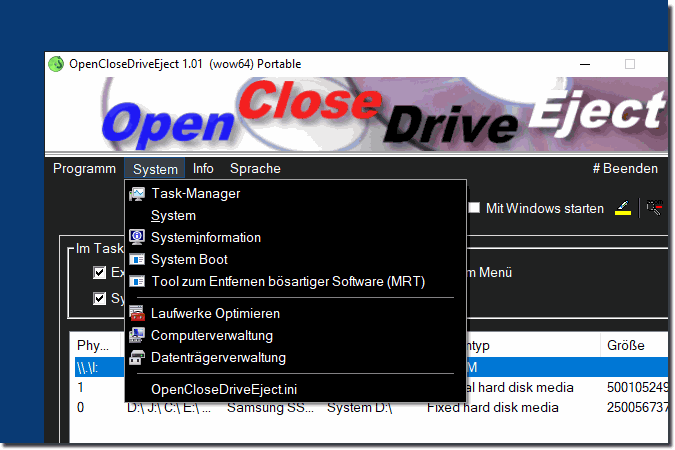This screenshot has height=450, width=675.
Task: Click the OpenCloseDriveEject banner logo
Action: [x=356, y=114]
